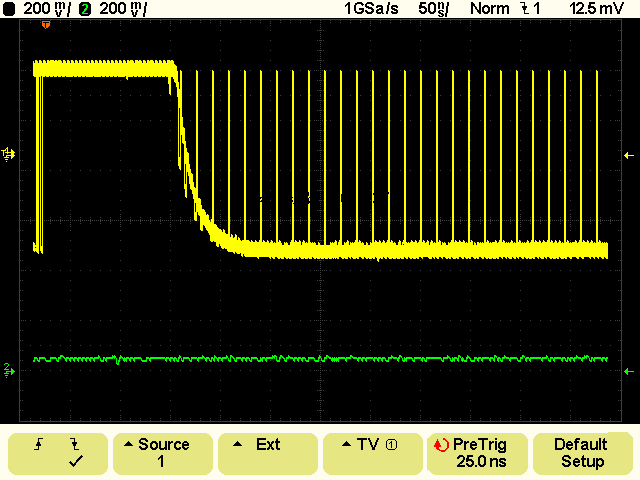
Task: Click the 12.5 mV trigger level readout
Action: click(x=596, y=9)
